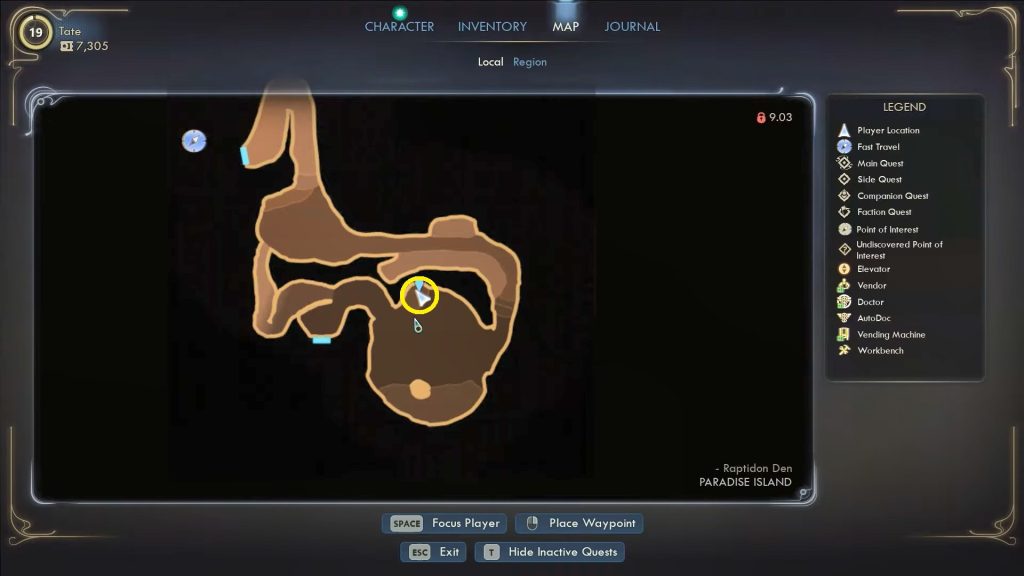Click the Companion Quest legend icon
Viewport: 1024px width, 576px height.
tap(844, 196)
